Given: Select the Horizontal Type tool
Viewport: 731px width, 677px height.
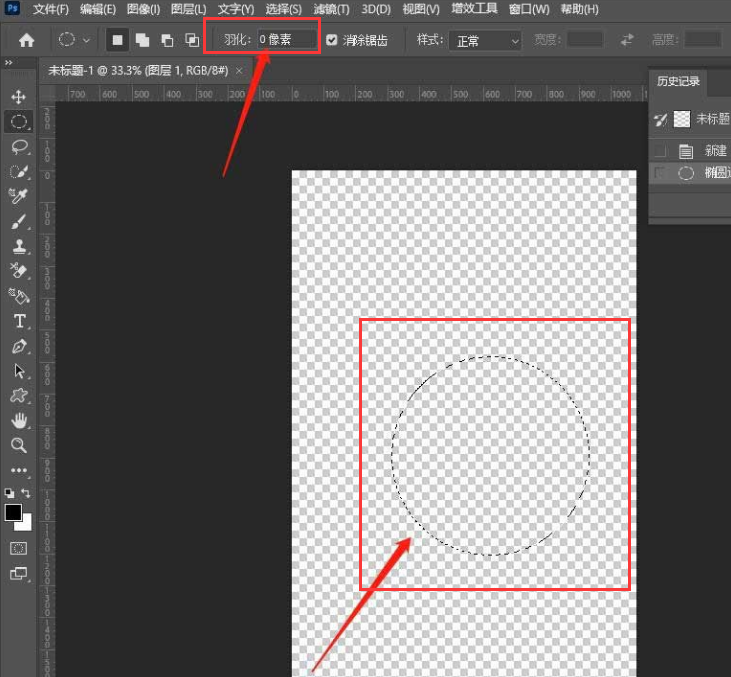Looking at the screenshot, I should [18, 321].
